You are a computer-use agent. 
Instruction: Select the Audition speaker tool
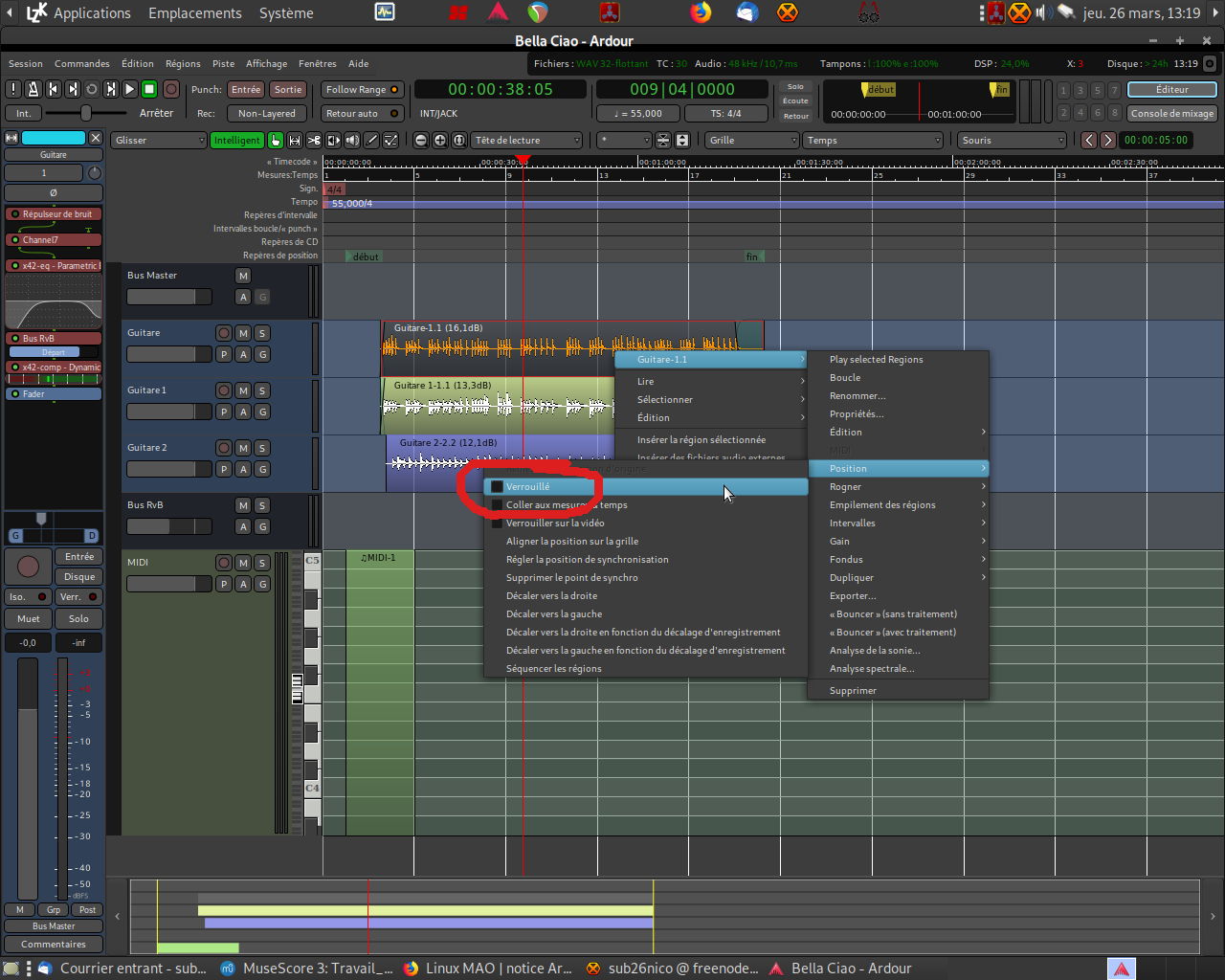352,140
